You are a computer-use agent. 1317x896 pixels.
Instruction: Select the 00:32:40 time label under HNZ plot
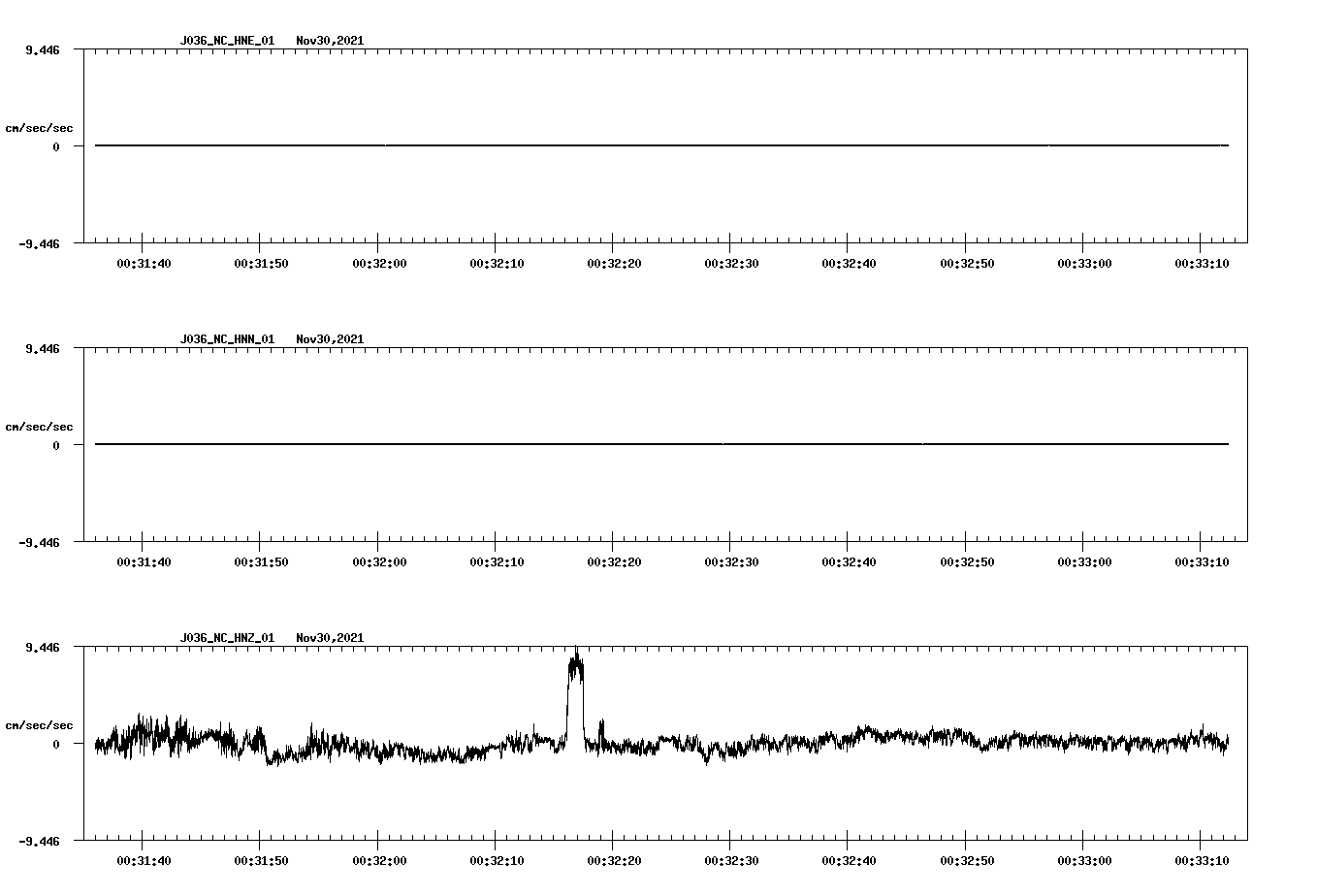coord(849,860)
